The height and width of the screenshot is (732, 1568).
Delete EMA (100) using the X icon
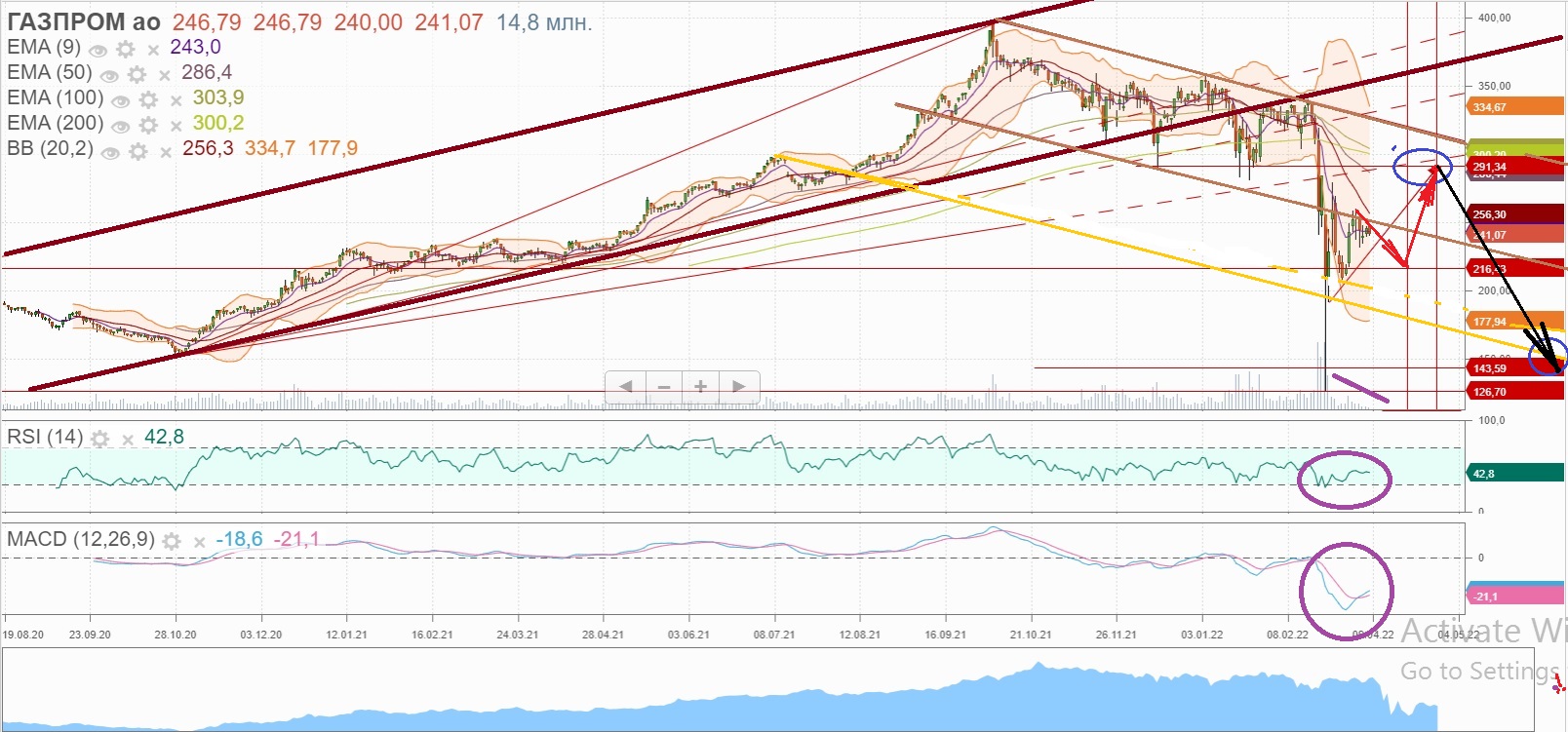[x=176, y=100]
